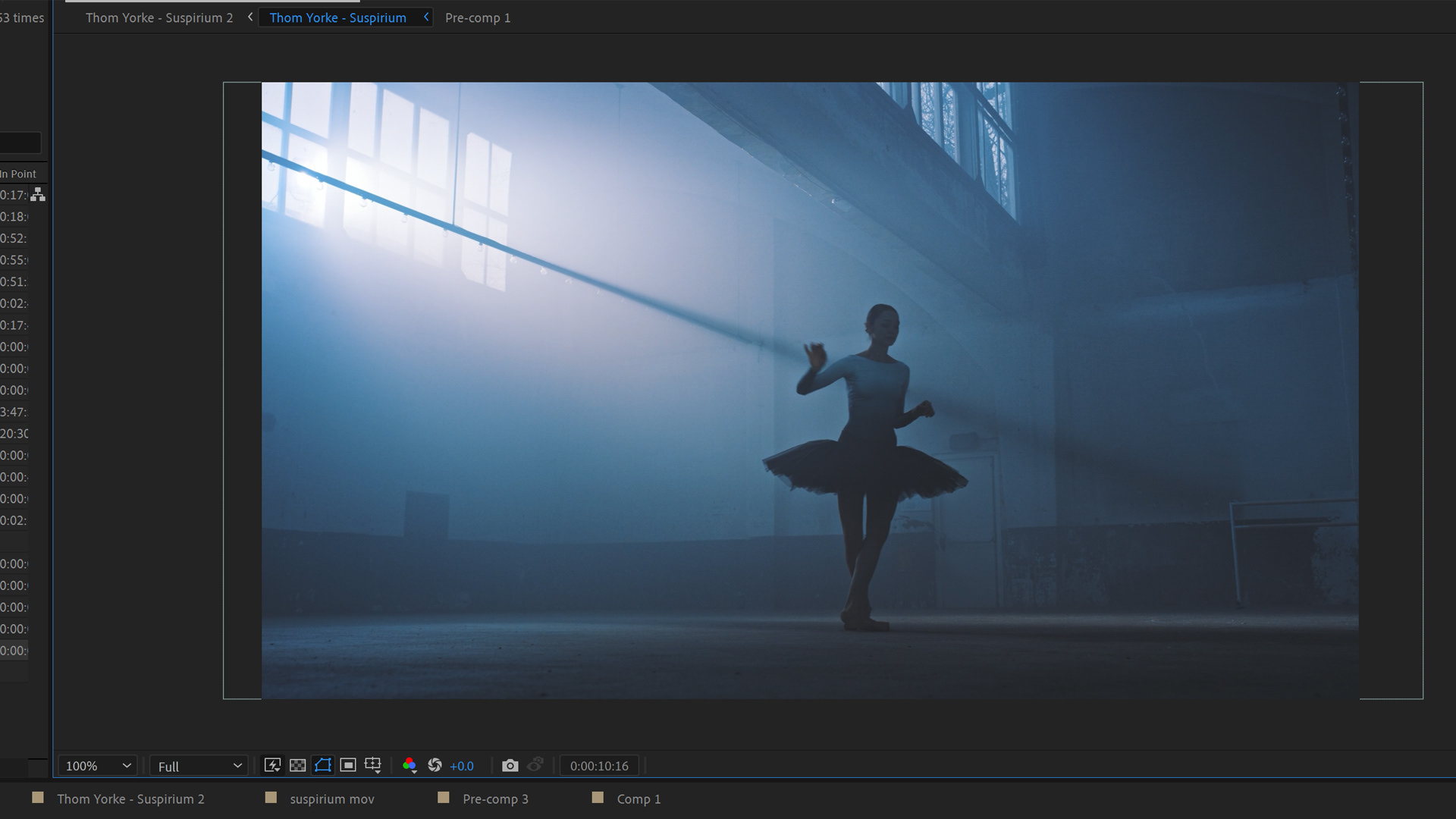Click the Region of Interest icon
The image size is (1456, 819).
pyautogui.click(x=348, y=765)
